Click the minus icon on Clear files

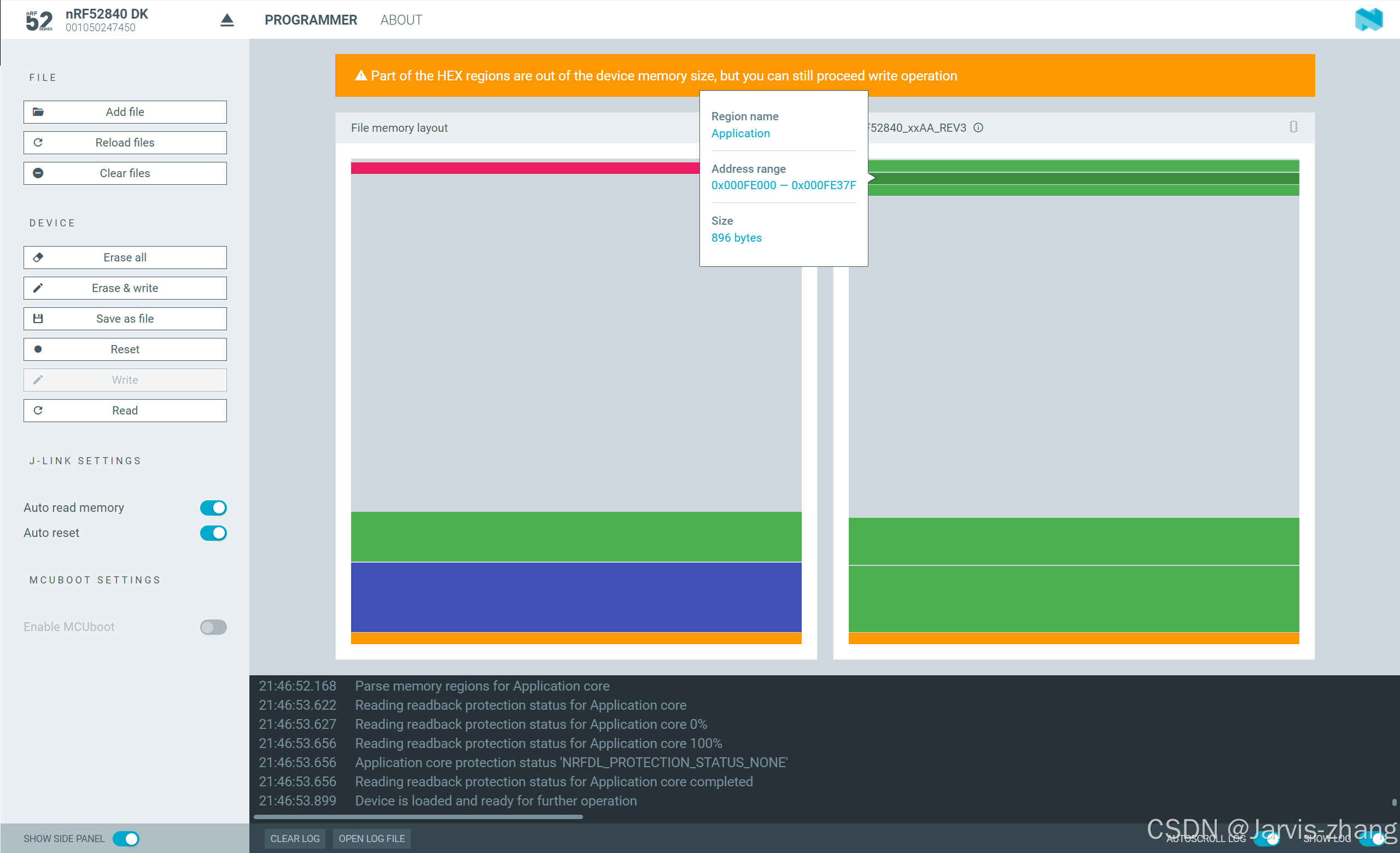[x=38, y=173]
